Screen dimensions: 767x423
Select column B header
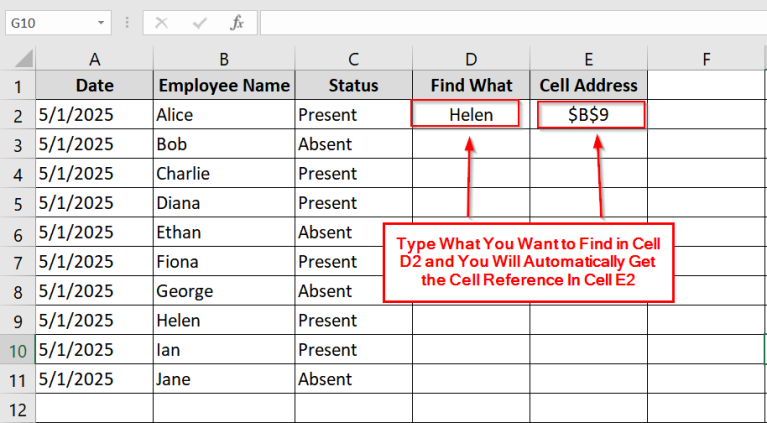(223, 59)
